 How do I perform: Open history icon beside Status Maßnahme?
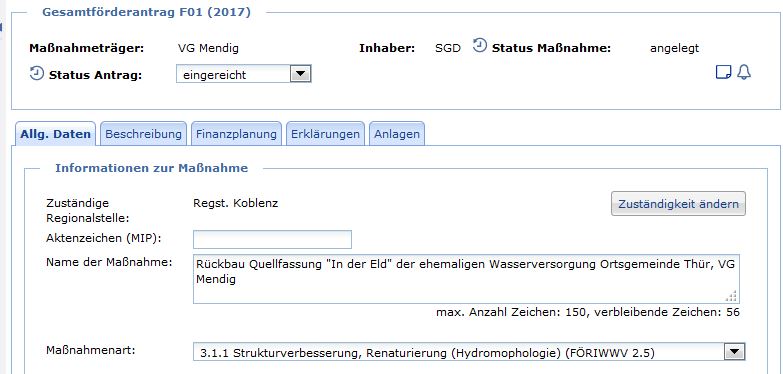click(479, 45)
